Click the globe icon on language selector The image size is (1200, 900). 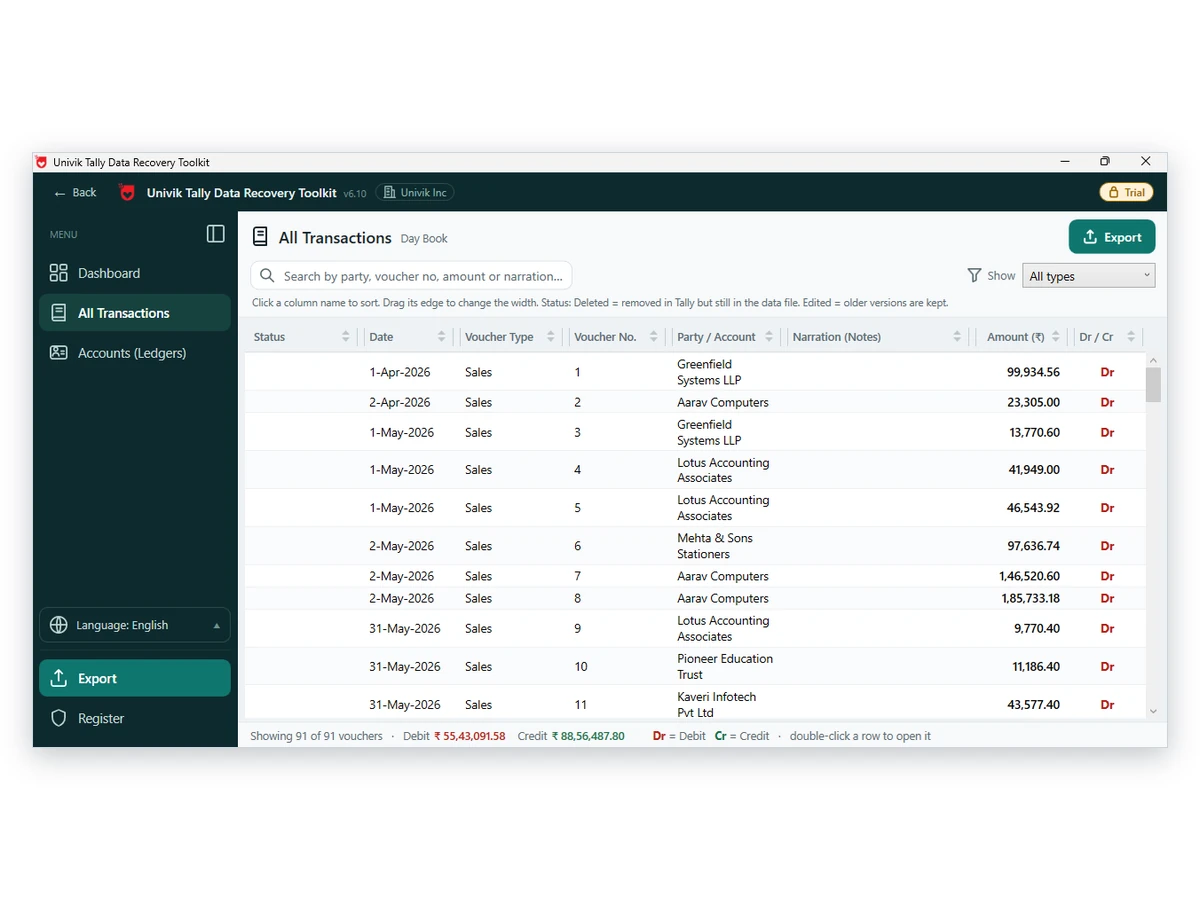[59, 625]
